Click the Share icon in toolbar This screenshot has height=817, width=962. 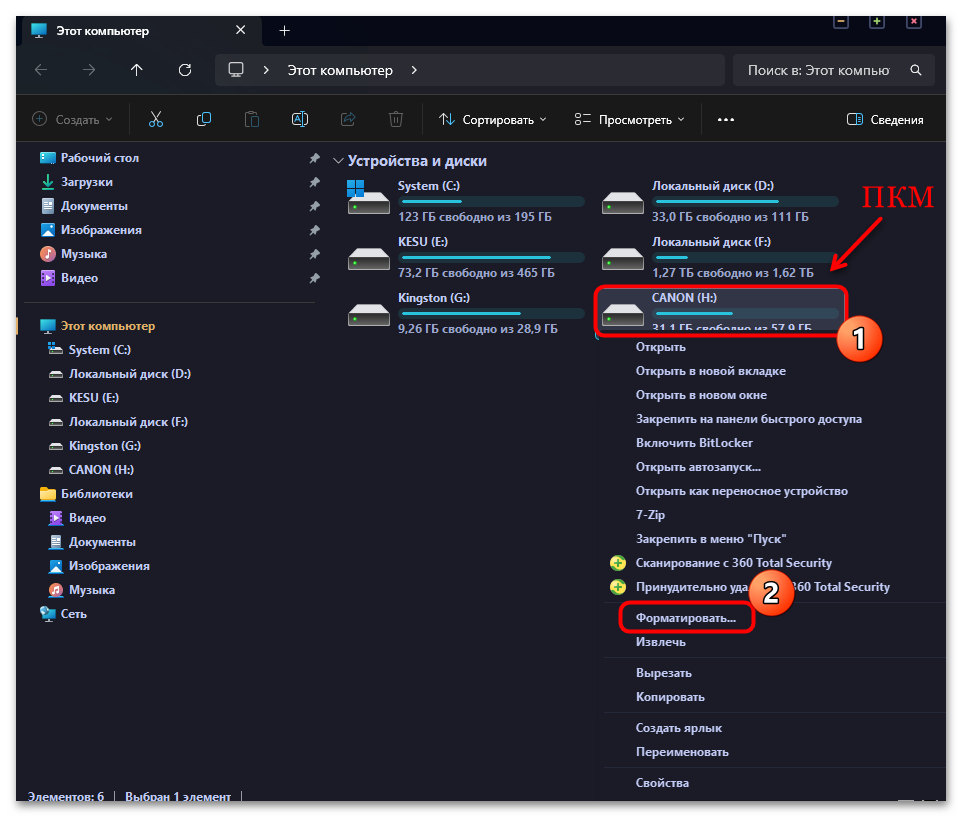point(348,119)
